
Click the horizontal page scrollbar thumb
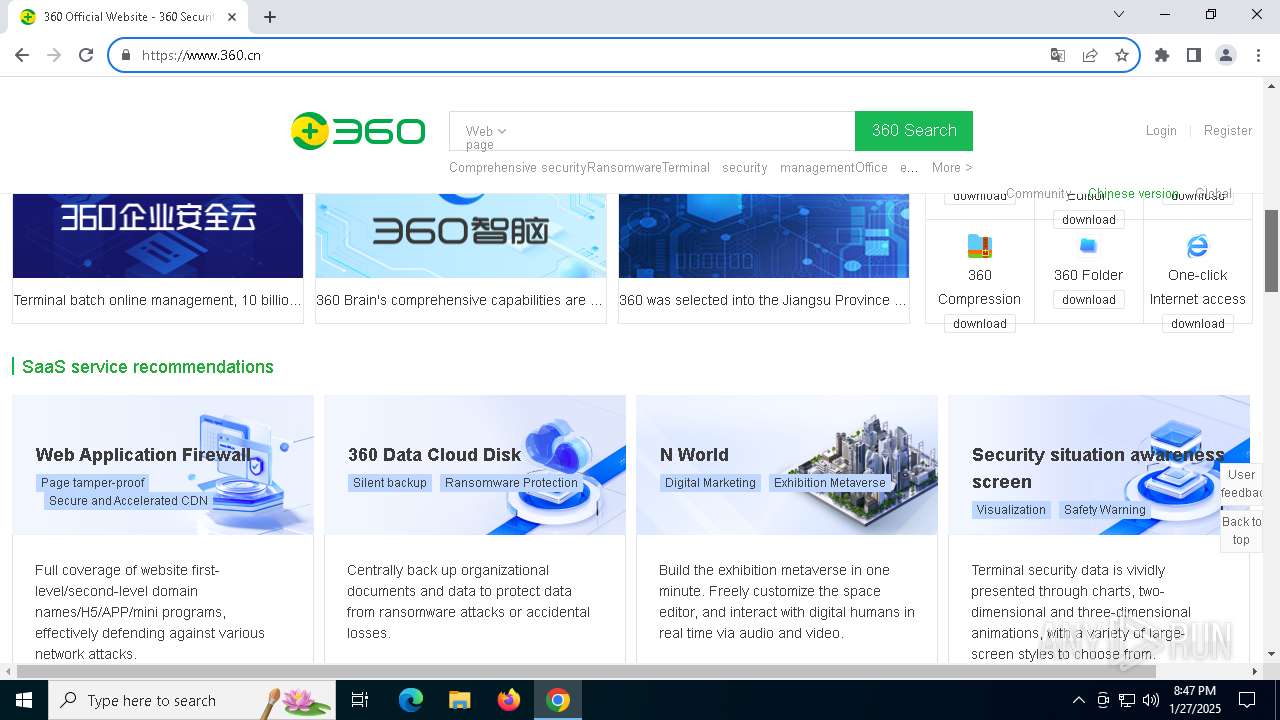point(585,672)
